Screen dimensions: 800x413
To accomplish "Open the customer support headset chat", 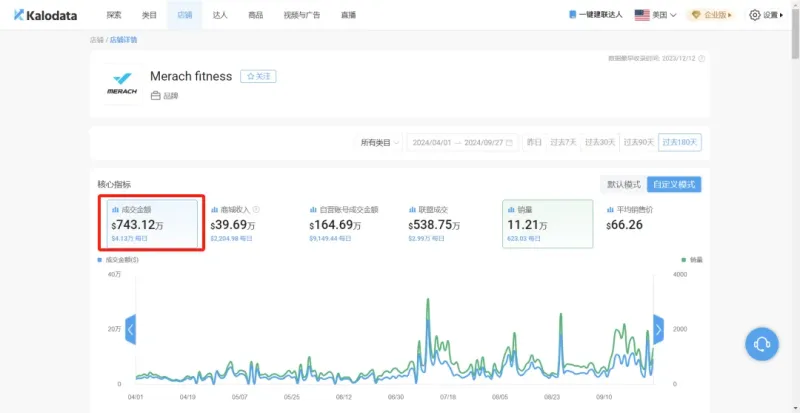I will tap(761, 344).
